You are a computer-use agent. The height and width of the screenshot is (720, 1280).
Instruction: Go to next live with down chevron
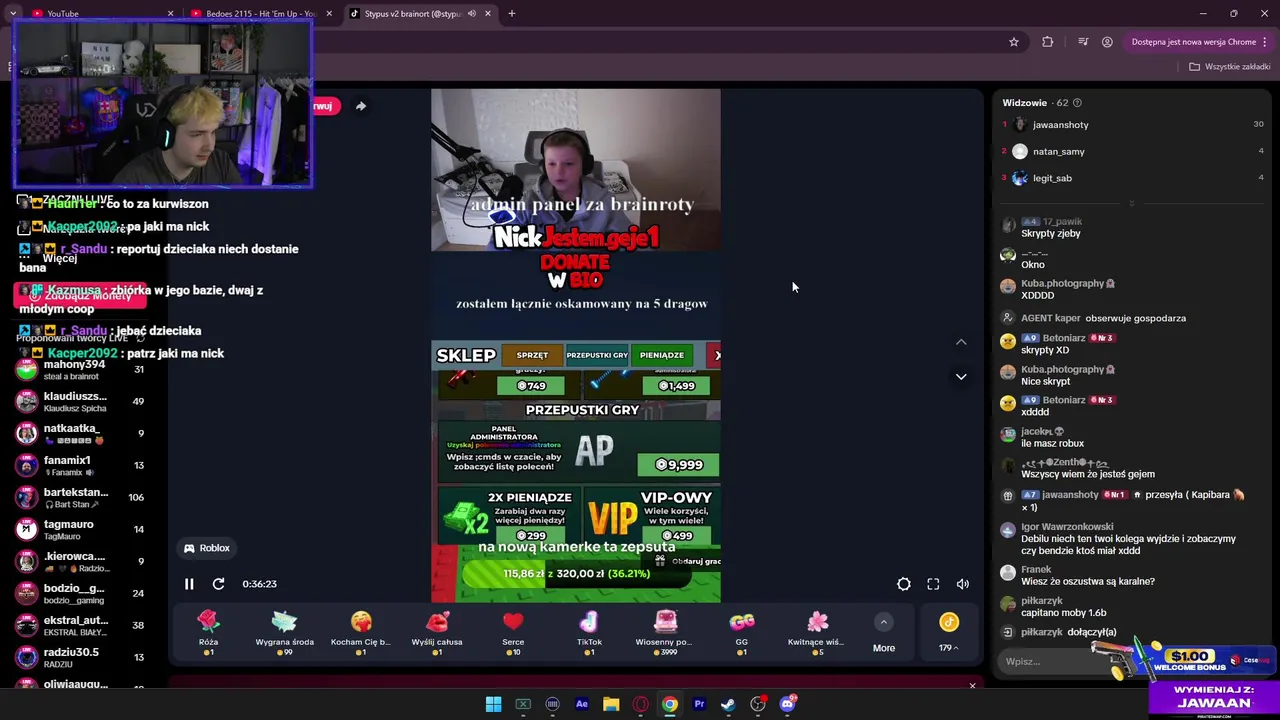click(961, 377)
